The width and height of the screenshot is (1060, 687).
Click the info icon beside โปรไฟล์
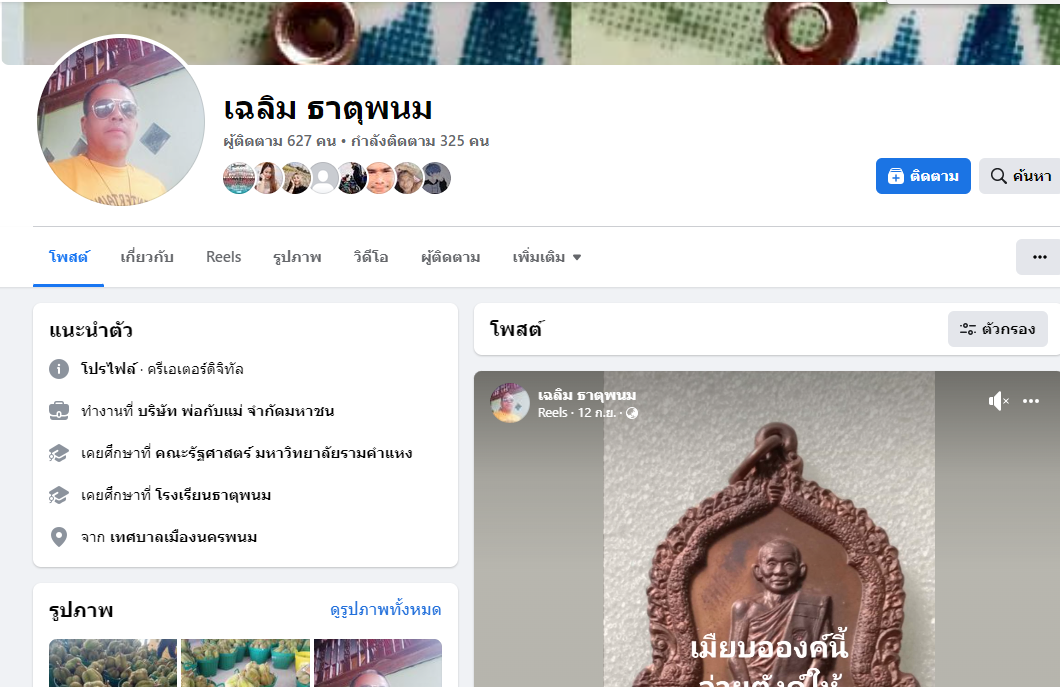(59, 369)
